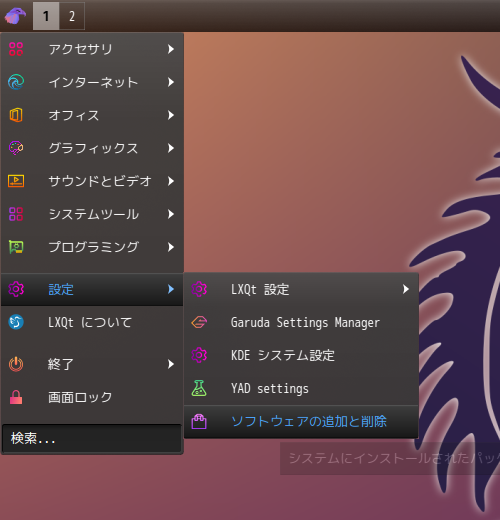
Task: Expand the サウンドとビデオ submenu arrow
Action: (x=171, y=181)
